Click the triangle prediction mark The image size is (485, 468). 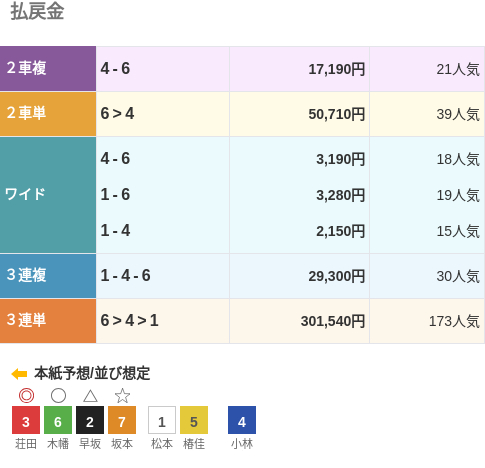(90, 396)
